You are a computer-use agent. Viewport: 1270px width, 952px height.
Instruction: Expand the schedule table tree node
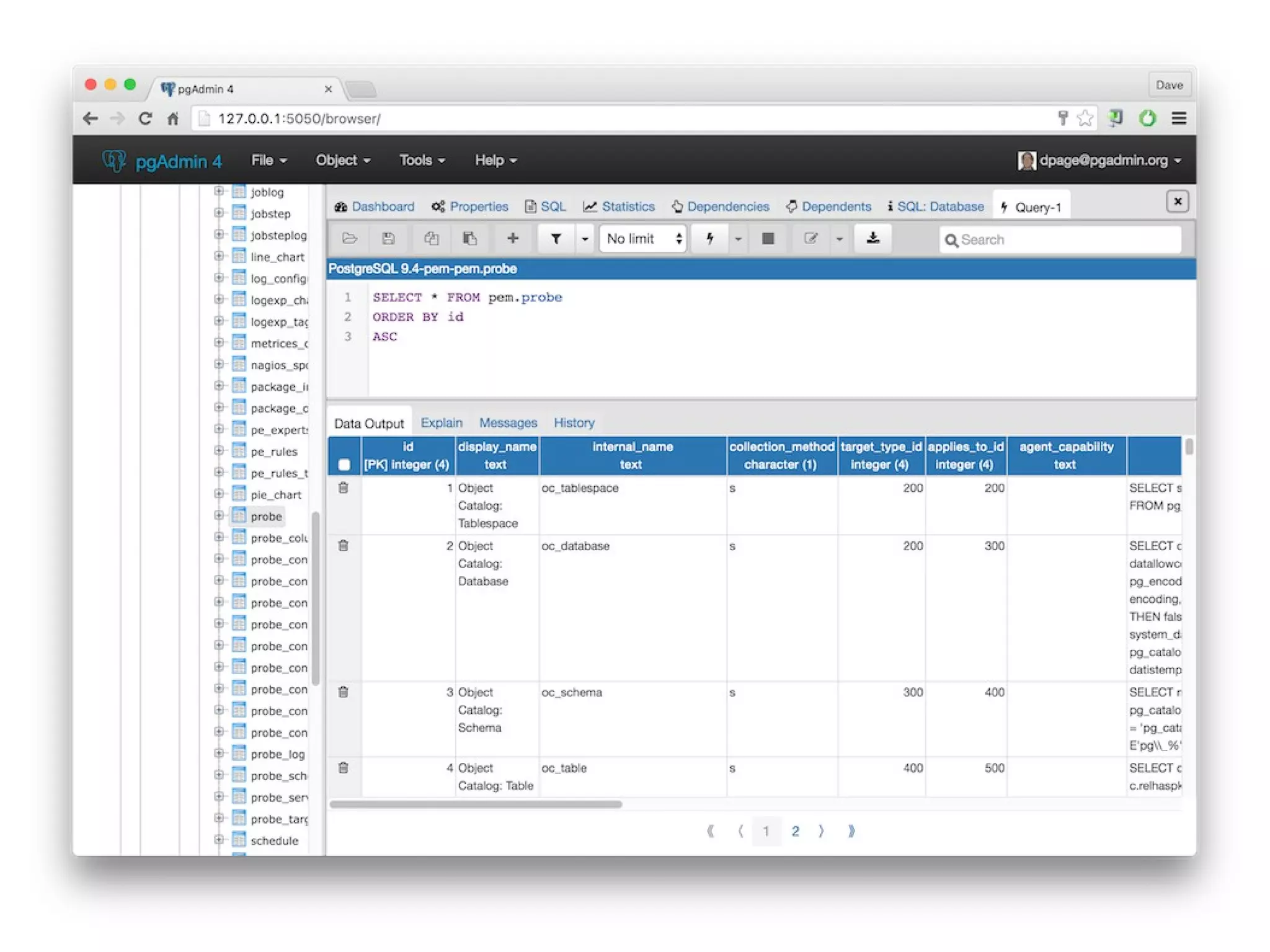tap(218, 840)
